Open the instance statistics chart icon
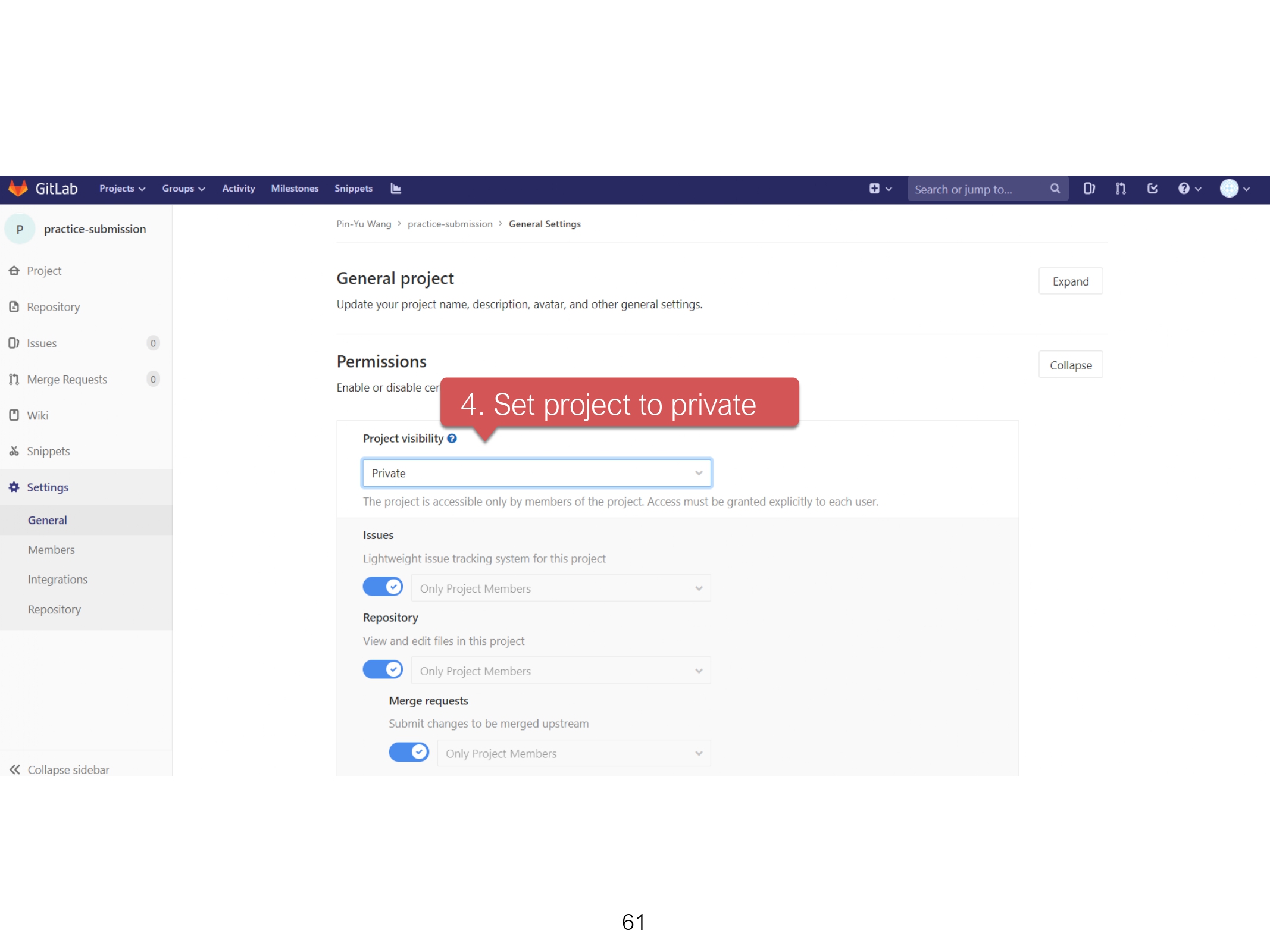This screenshot has height=952, width=1270. click(396, 189)
